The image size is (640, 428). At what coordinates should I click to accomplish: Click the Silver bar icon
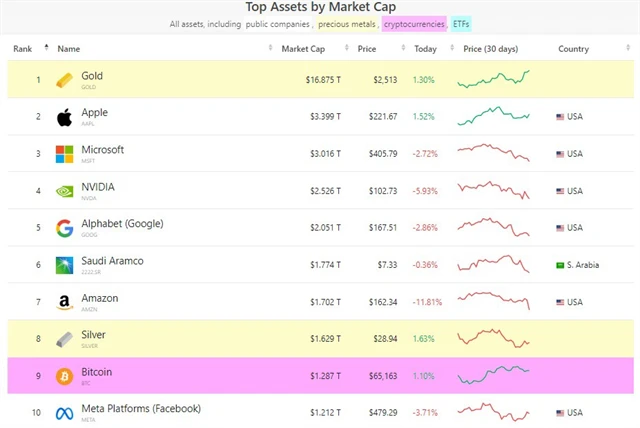click(64, 339)
